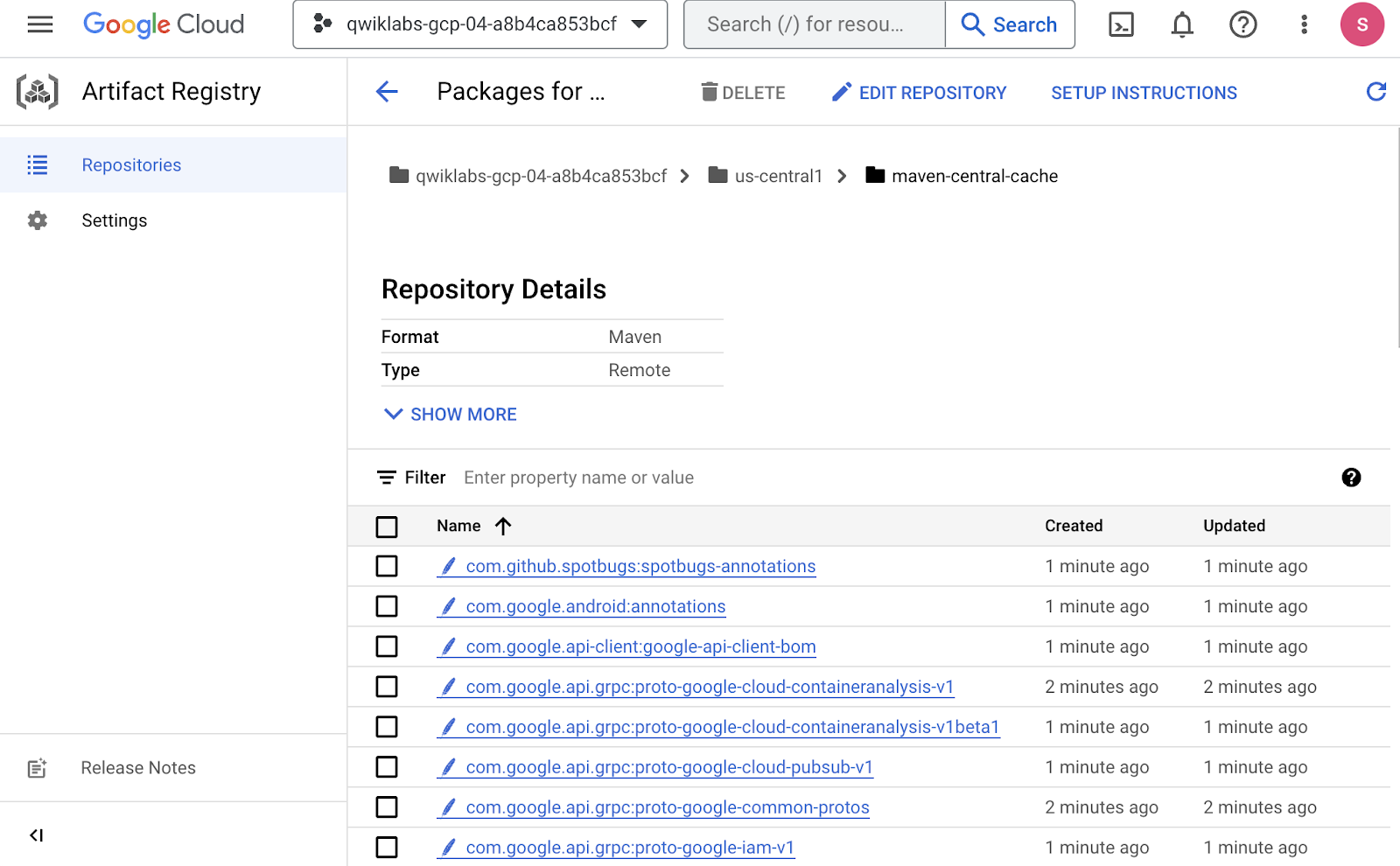Viewport: 1400px width, 866px height.
Task: Click the Updated column header
Action: [x=1234, y=526]
